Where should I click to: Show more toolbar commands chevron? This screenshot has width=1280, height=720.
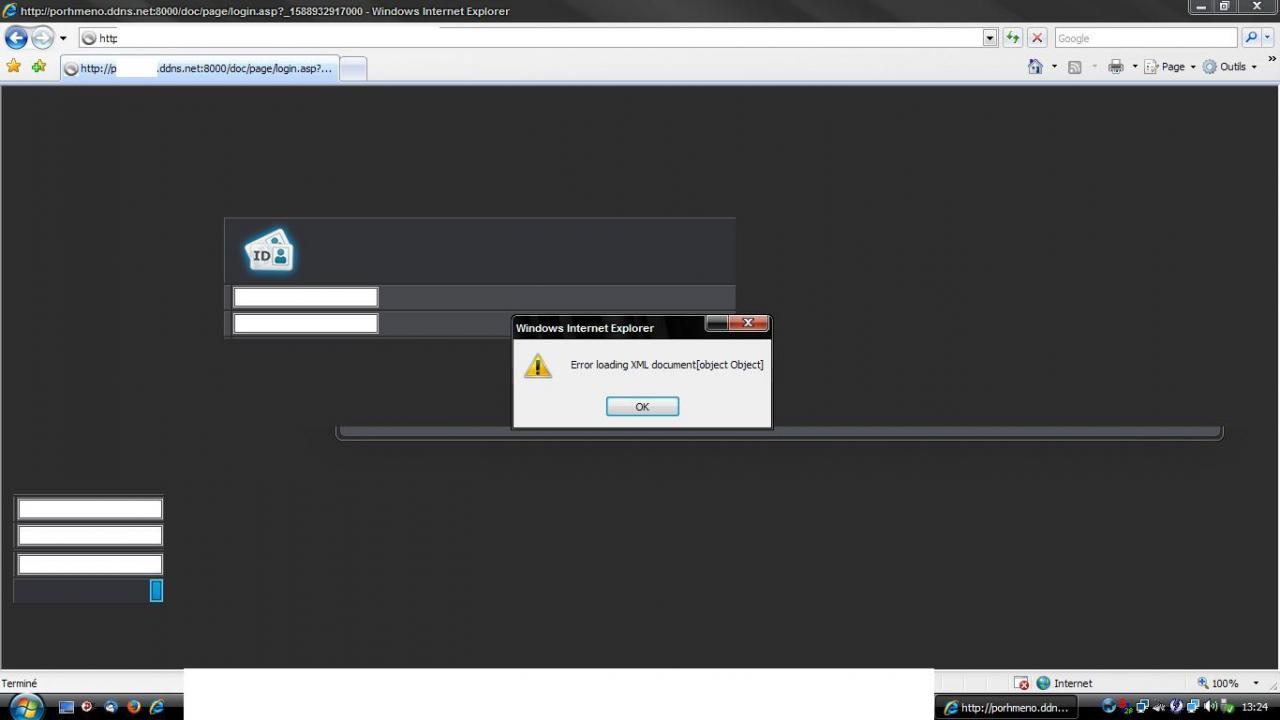point(1272,60)
